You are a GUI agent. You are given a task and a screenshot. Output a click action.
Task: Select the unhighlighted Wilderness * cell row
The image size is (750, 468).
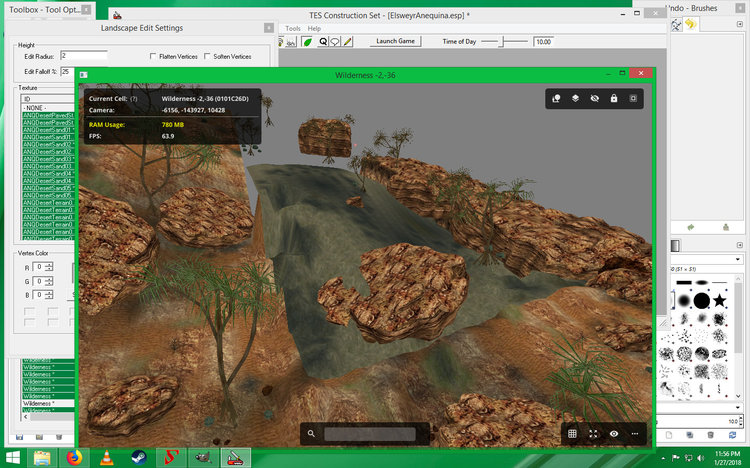48,403
